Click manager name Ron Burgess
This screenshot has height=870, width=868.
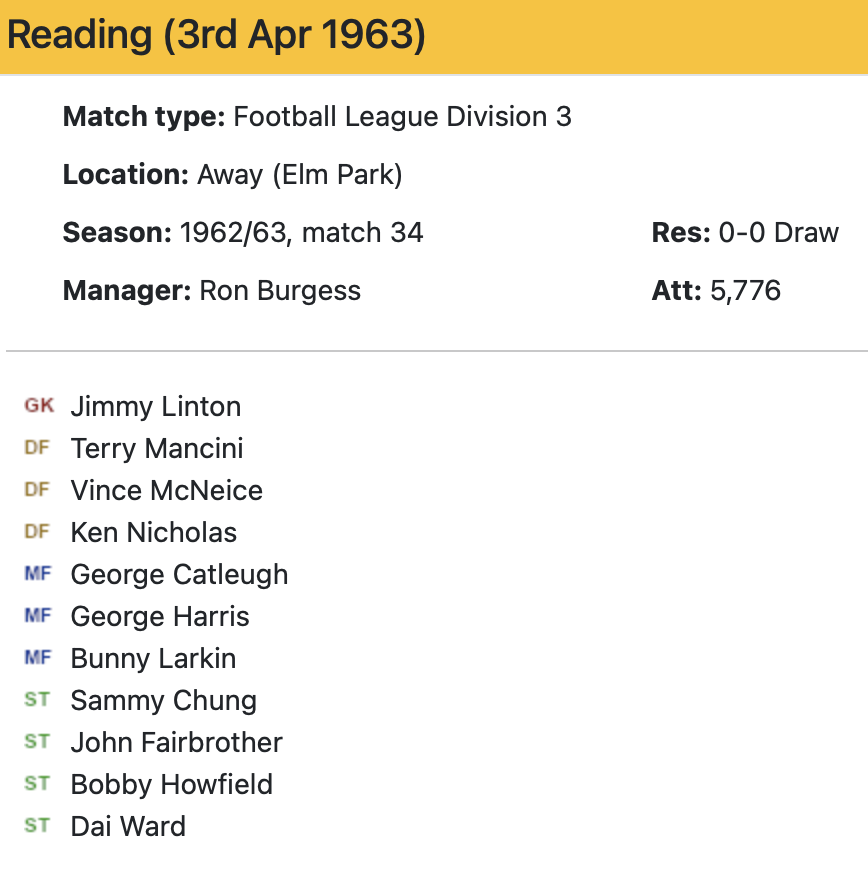280,291
